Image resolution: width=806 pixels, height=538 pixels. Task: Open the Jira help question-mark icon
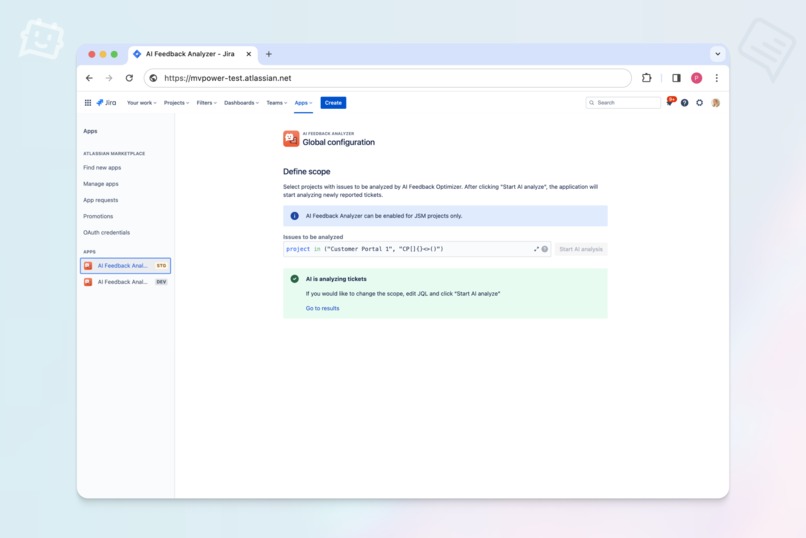[685, 103]
